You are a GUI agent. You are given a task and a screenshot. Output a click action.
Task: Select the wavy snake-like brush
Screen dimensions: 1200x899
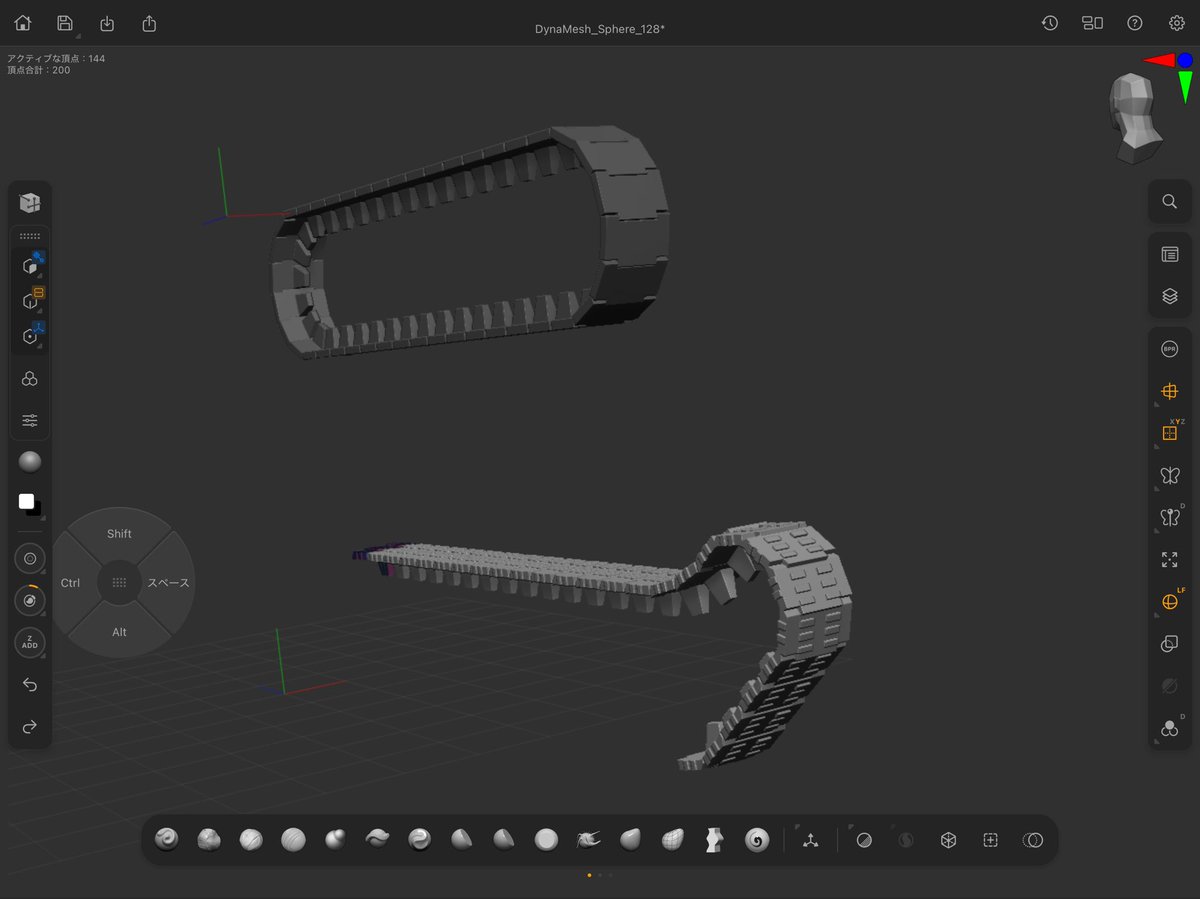(377, 839)
